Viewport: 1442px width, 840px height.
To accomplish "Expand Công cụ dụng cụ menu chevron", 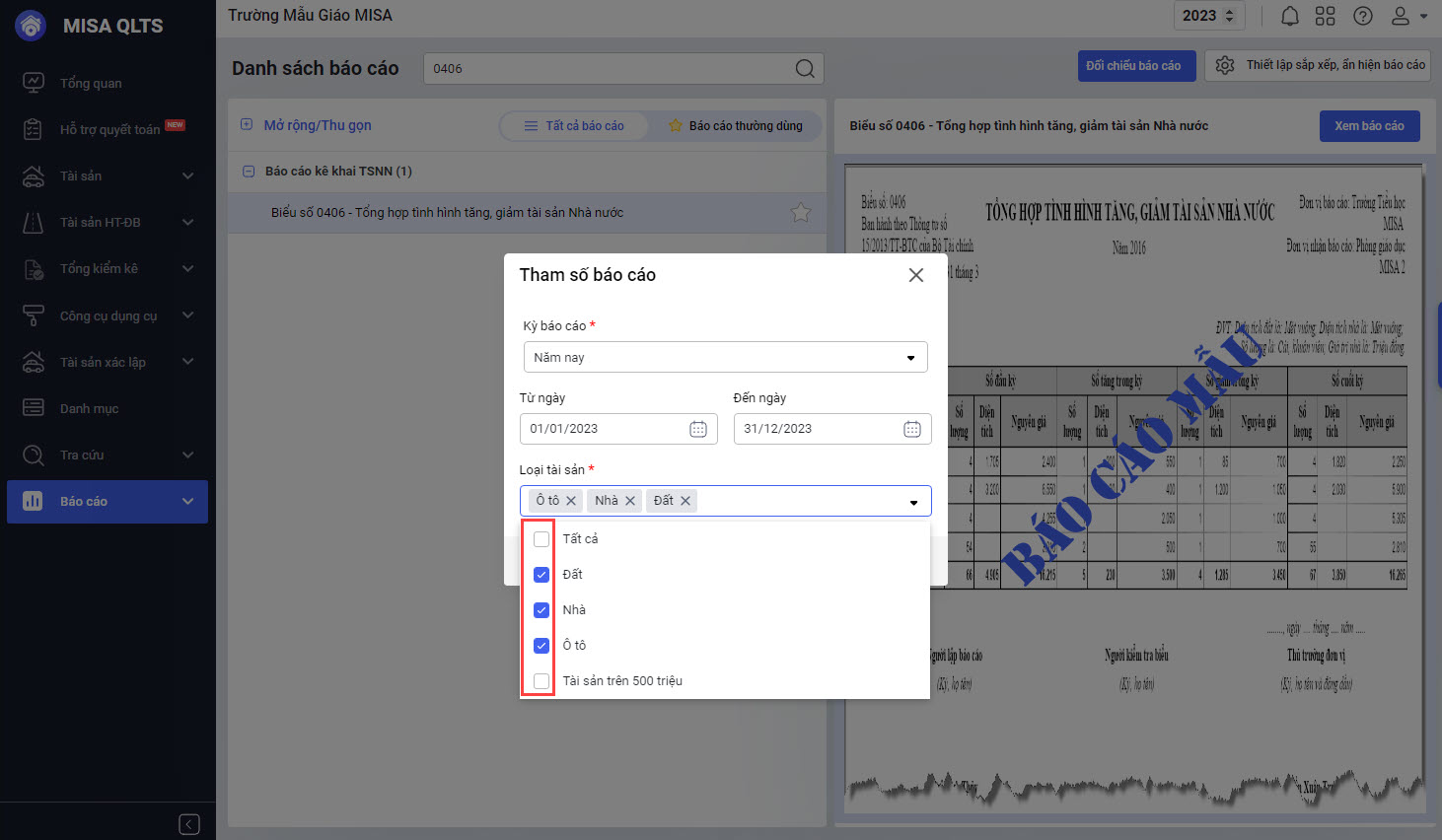I will [x=187, y=315].
